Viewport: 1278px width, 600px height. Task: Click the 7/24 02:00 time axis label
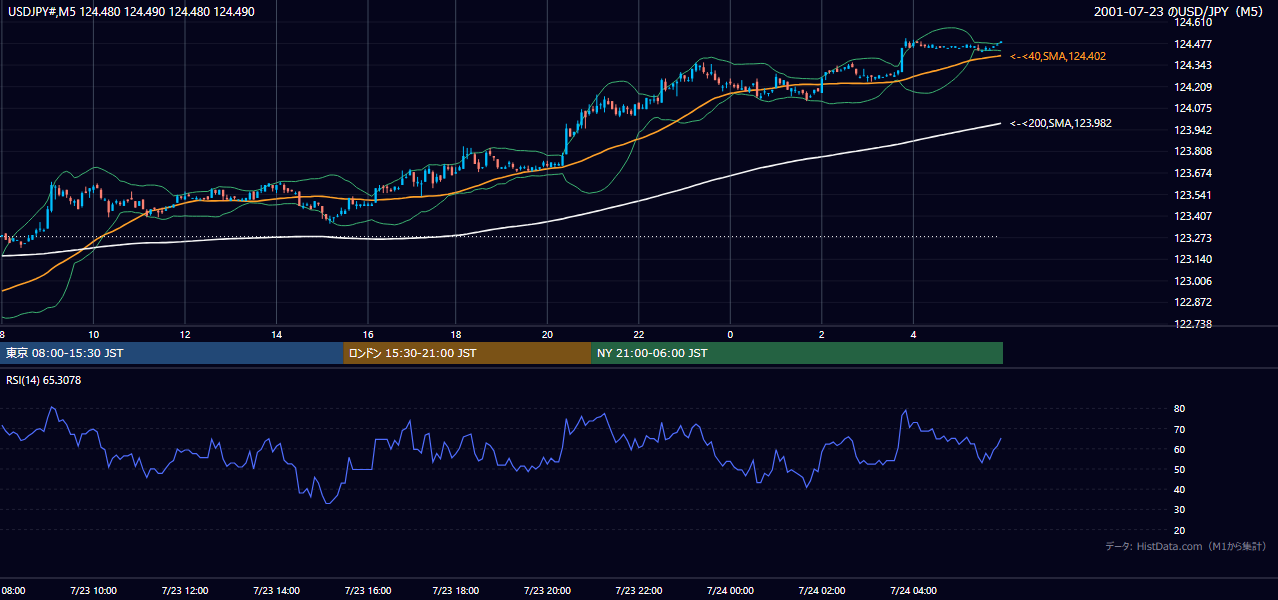[x=821, y=591]
